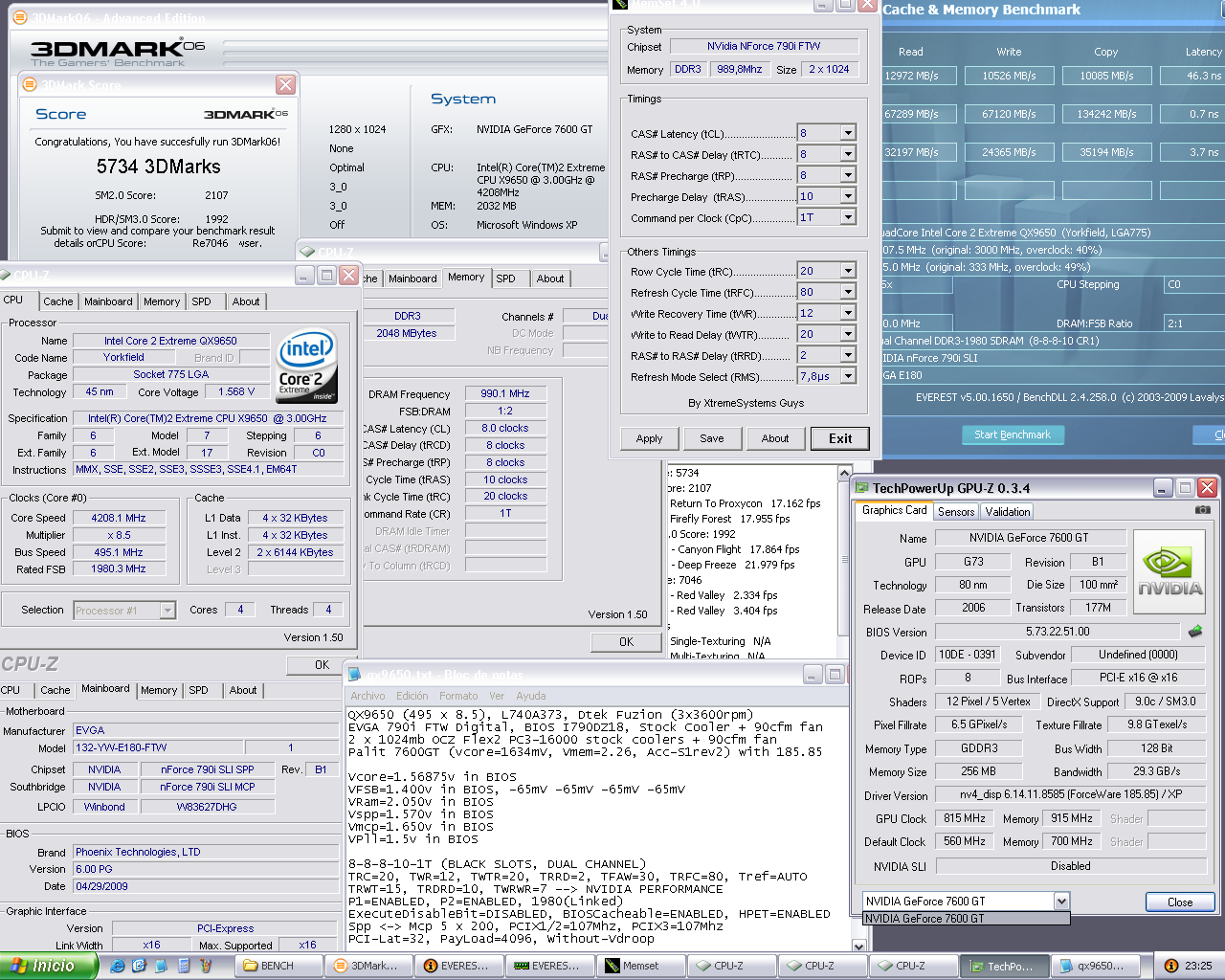Open Write Recovery Time (tWR) dropdown

[x=848, y=313]
